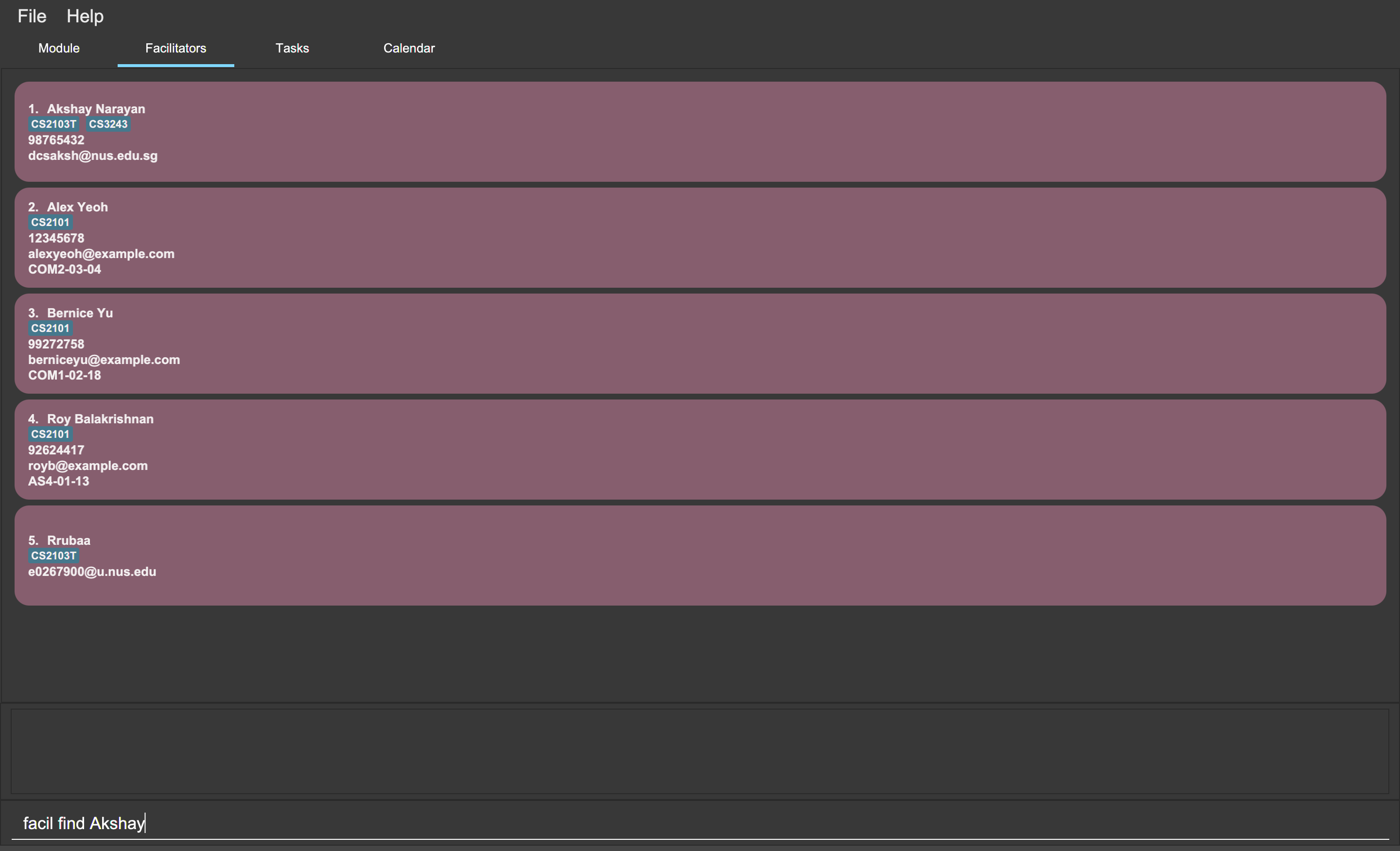The width and height of the screenshot is (1400, 851).
Task: Select facilitator name Bernice Yu
Action: point(80,313)
